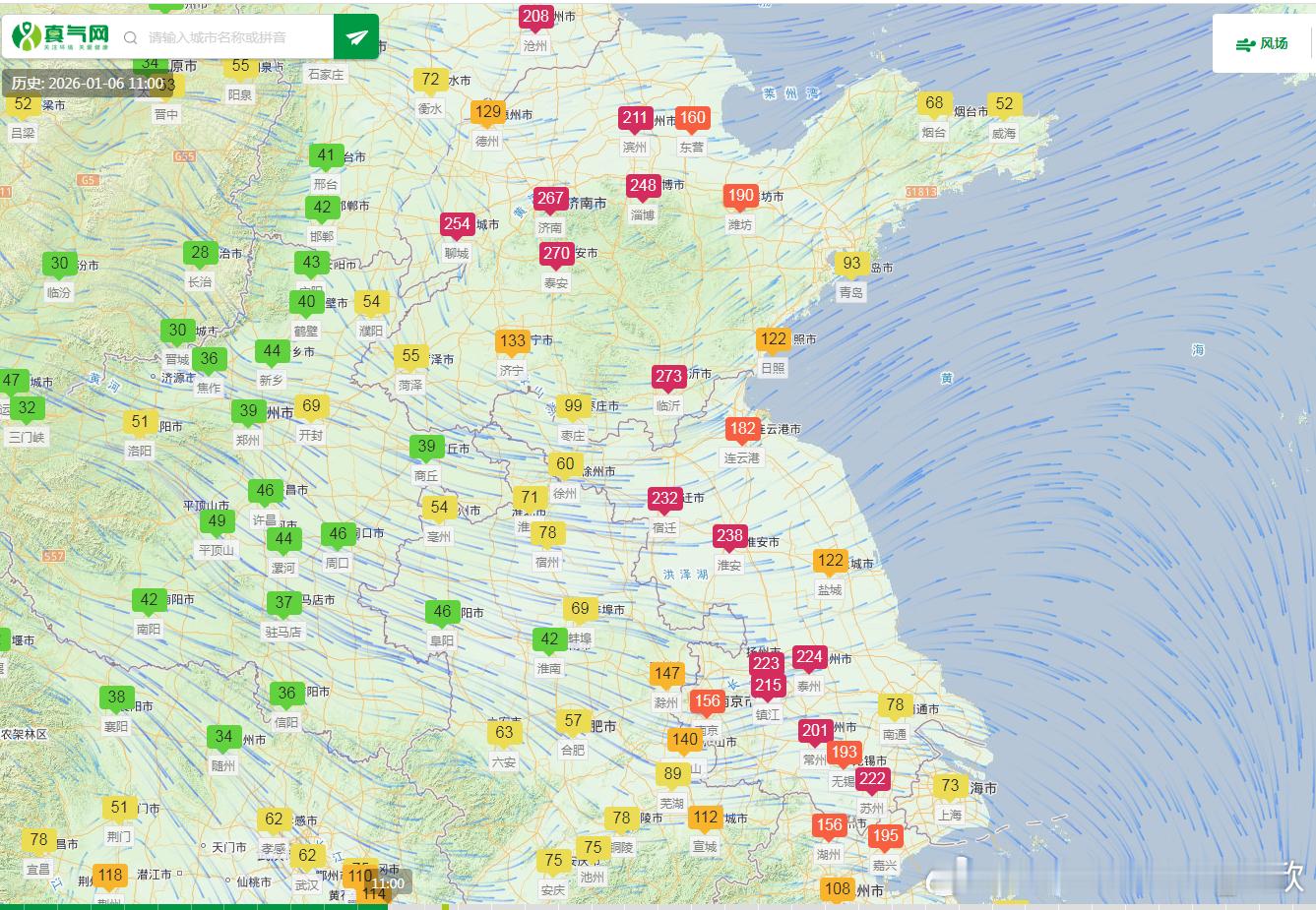The height and width of the screenshot is (910, 1316).
Task: Select the Shanghai 73 AQI marker
Action: coord(950,786)
